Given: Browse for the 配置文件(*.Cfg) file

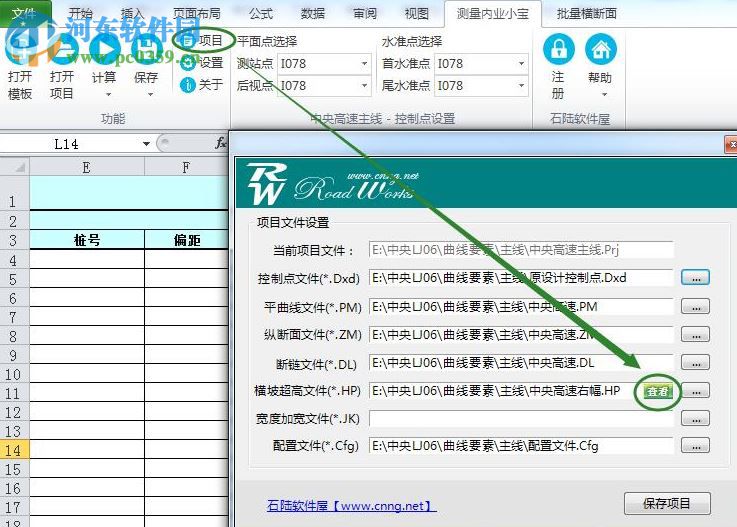Looking at the screenshot, I should (695, 446).
